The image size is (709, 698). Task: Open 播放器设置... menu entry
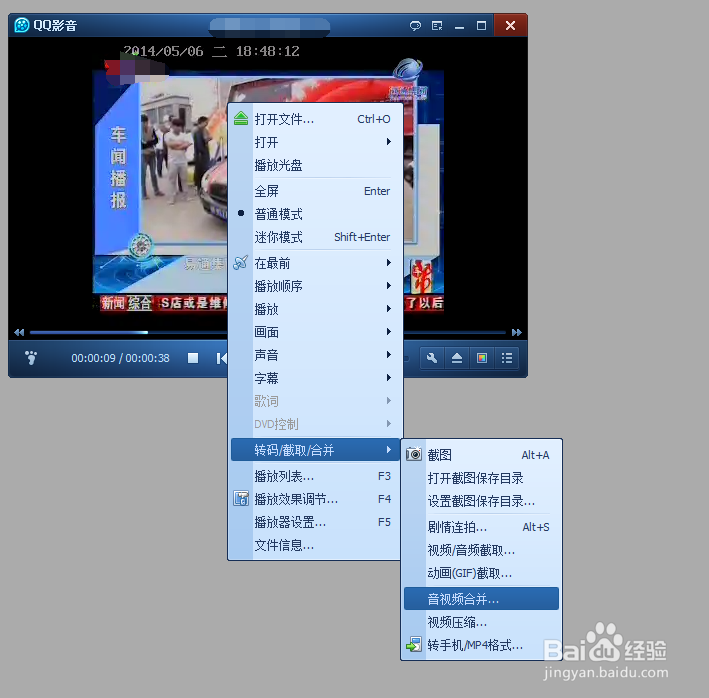315,522
